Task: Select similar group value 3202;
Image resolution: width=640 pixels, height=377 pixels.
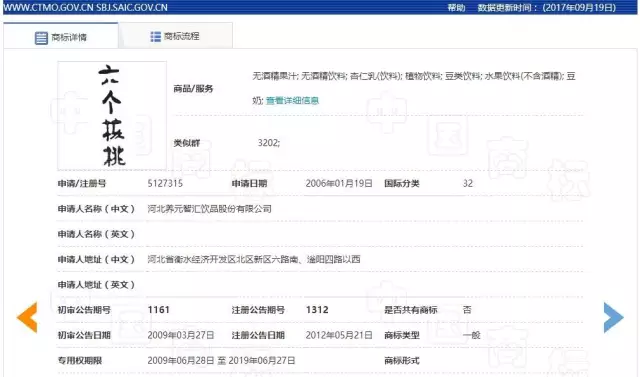Action: (269, 143)
